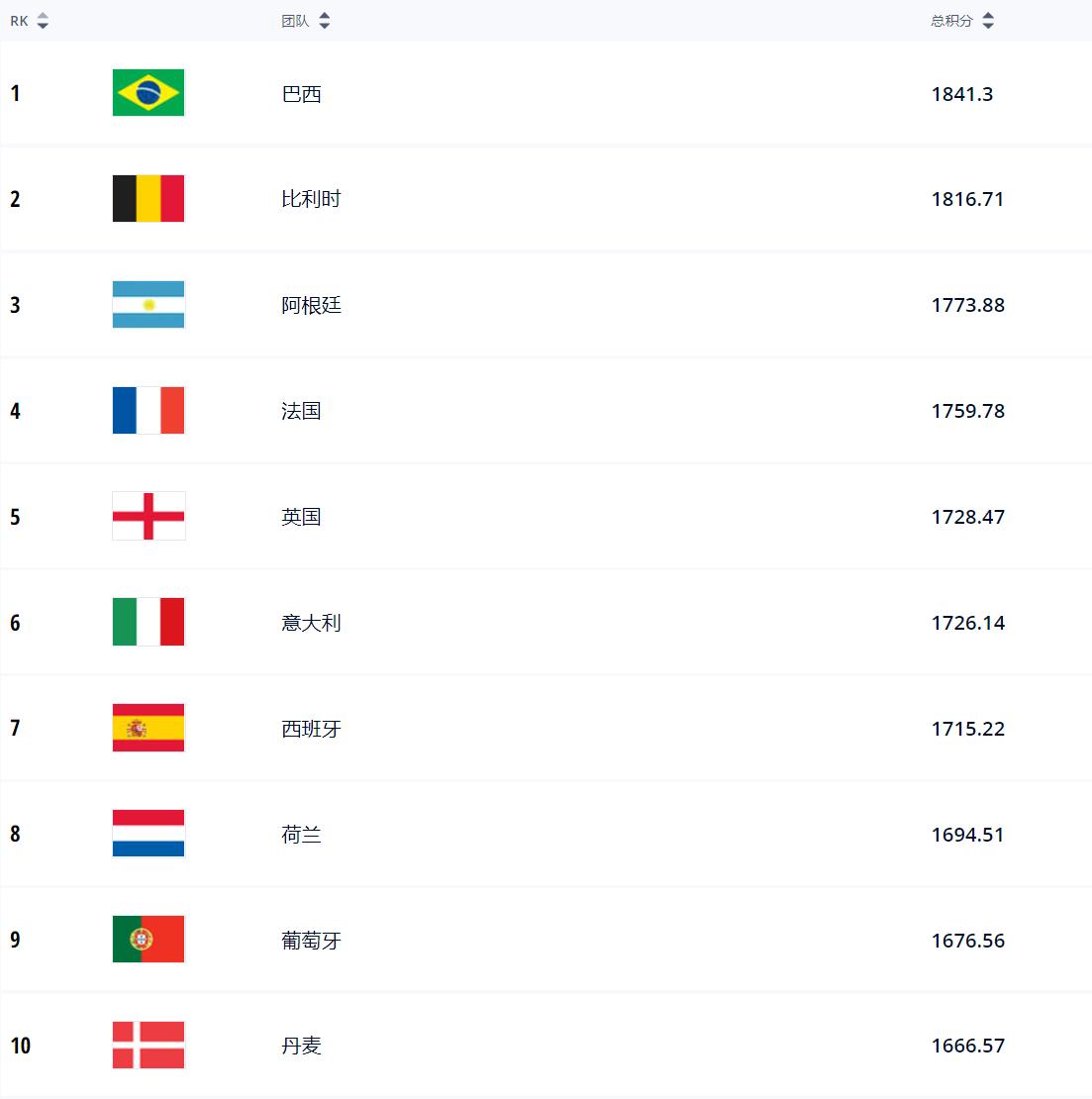
Task: Click the Argentina flag icon
Action: pyautogui.click(x=149, y=305)
